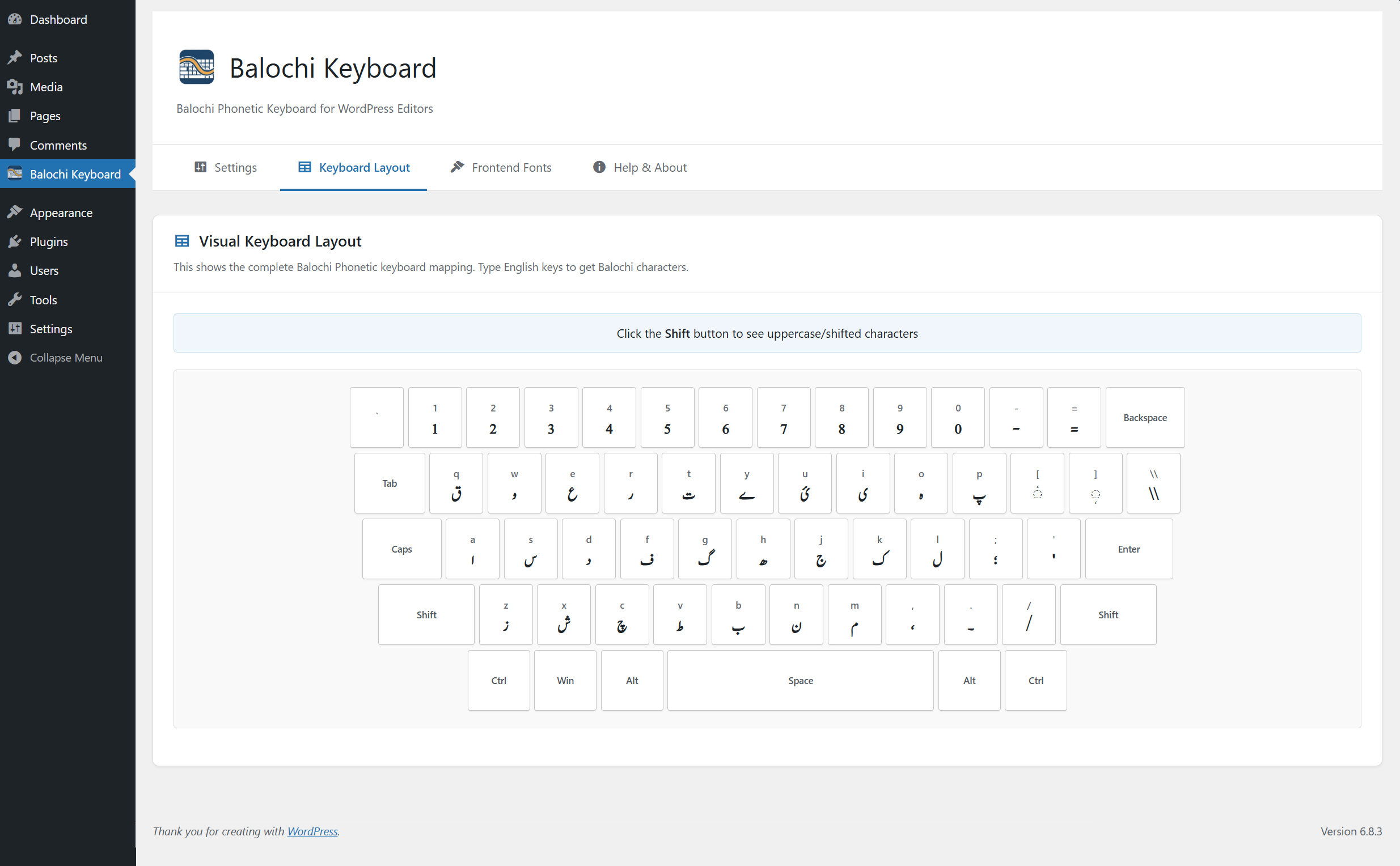
Task: Click the right Ctrl key
Action: [1035, 681]
